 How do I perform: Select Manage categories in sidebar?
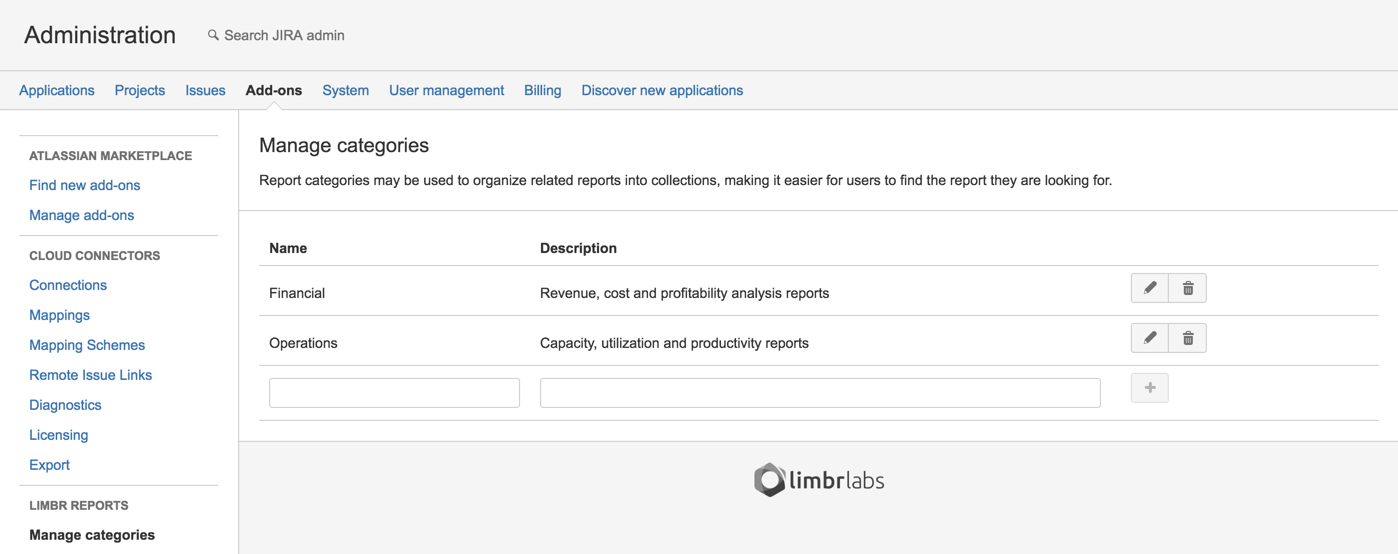92,535
